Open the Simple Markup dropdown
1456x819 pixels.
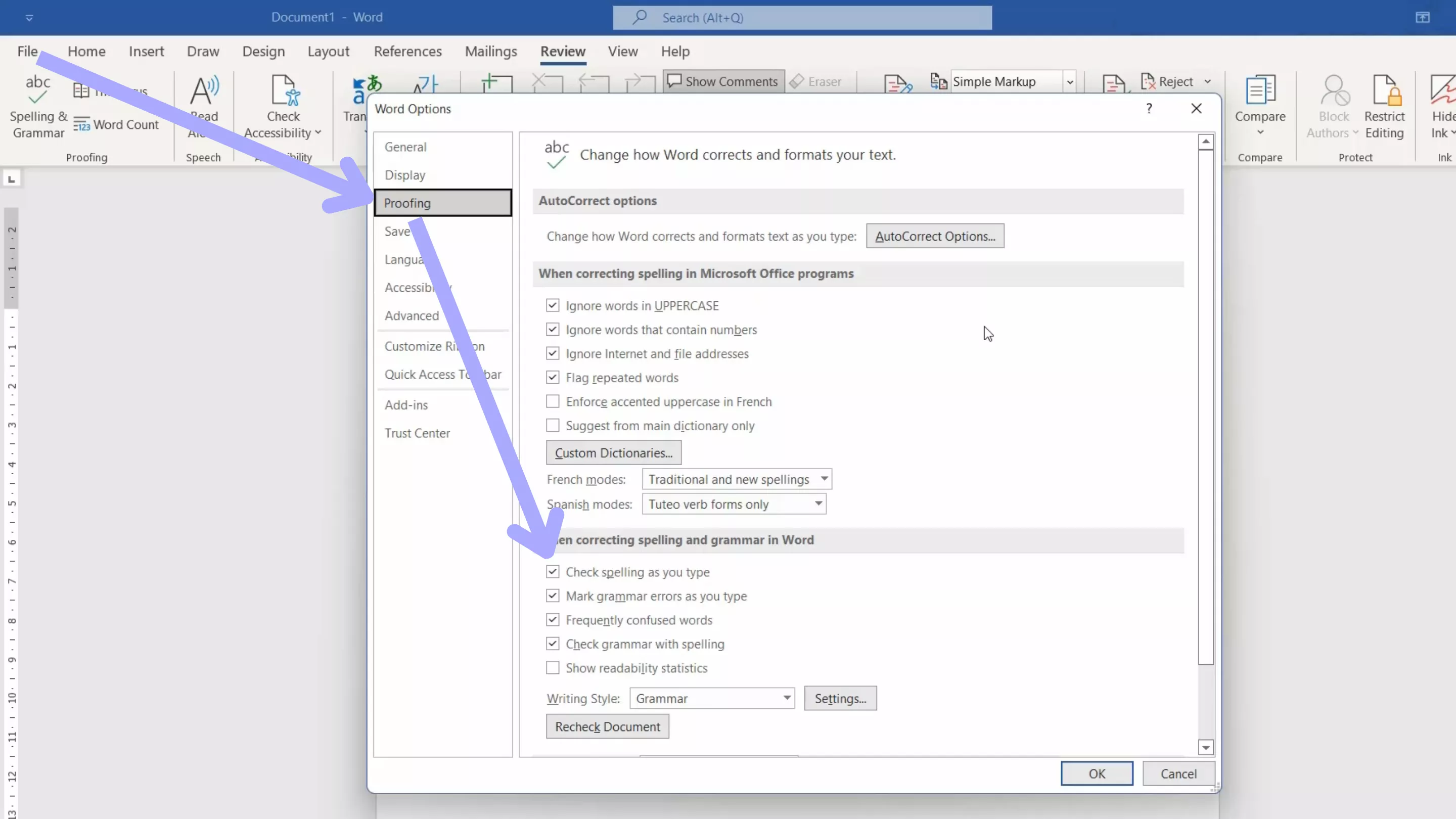pyautogui.click(x=1069, y=82)
